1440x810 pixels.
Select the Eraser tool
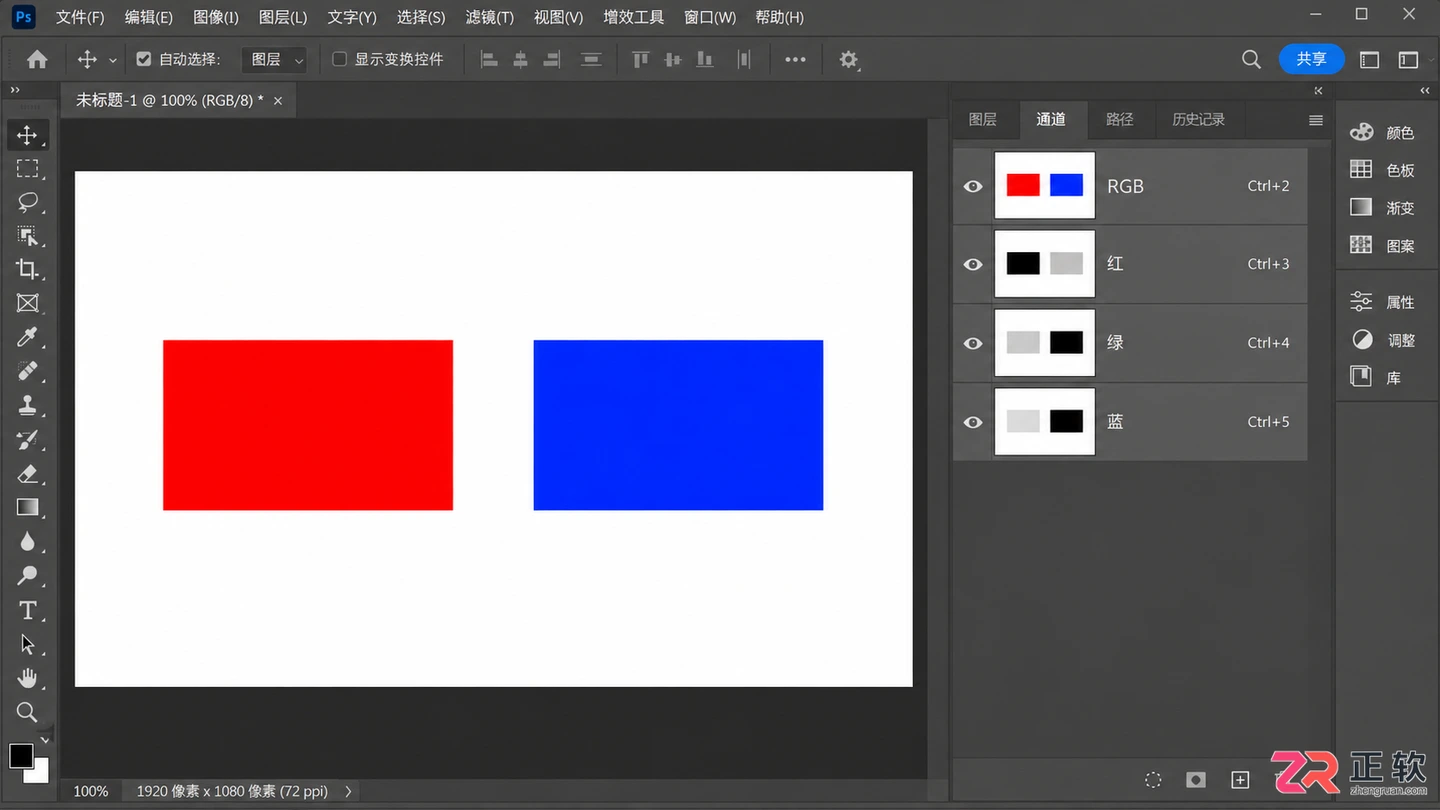[x=27, y=473]
